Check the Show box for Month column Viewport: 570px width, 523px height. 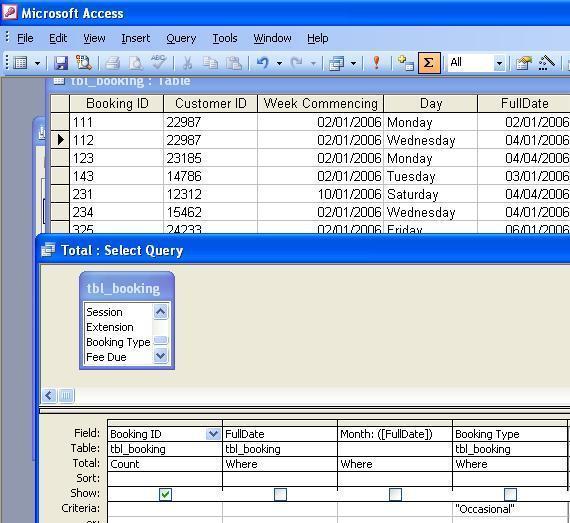coord(395,494)
